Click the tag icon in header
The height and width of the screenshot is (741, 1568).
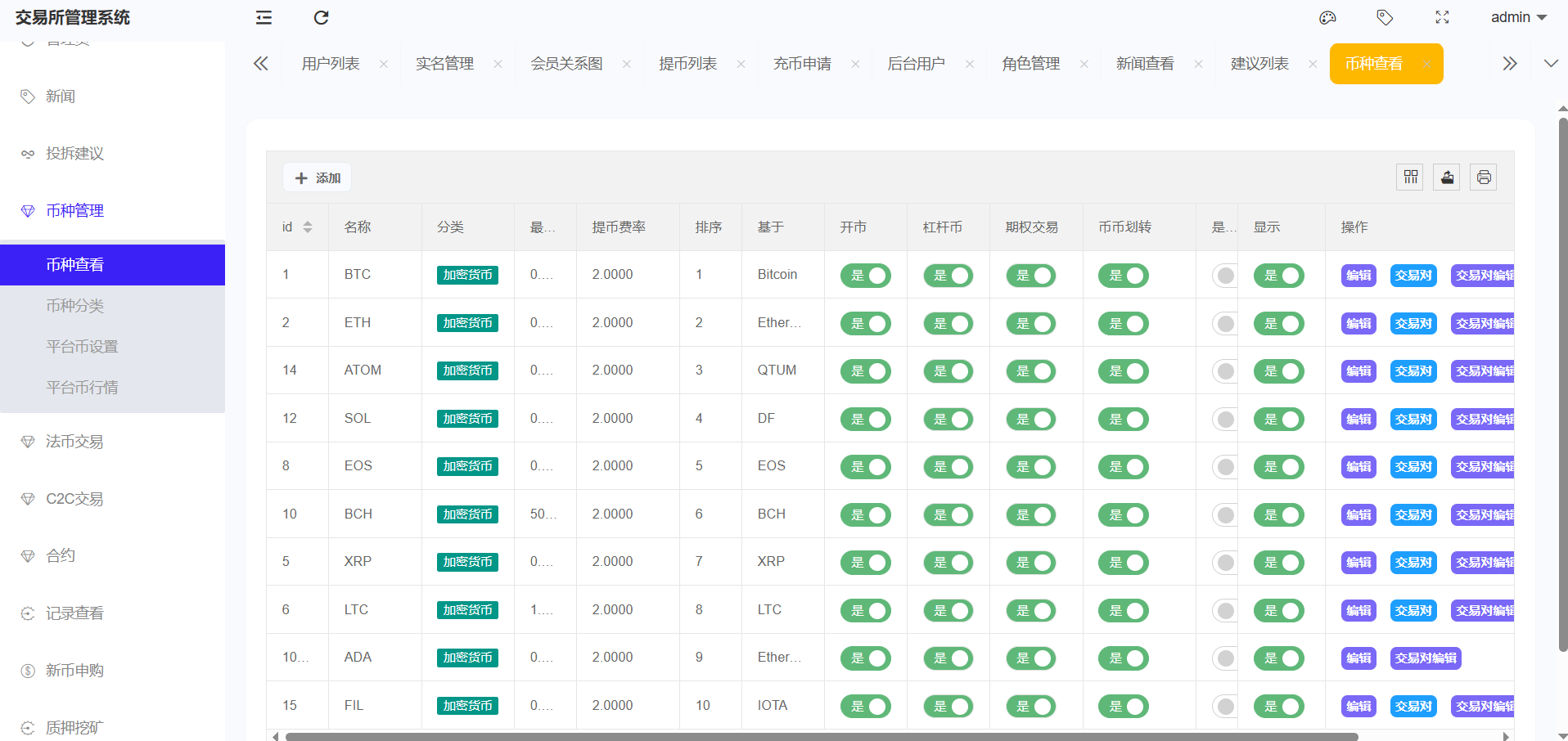tap(1385, 18)
